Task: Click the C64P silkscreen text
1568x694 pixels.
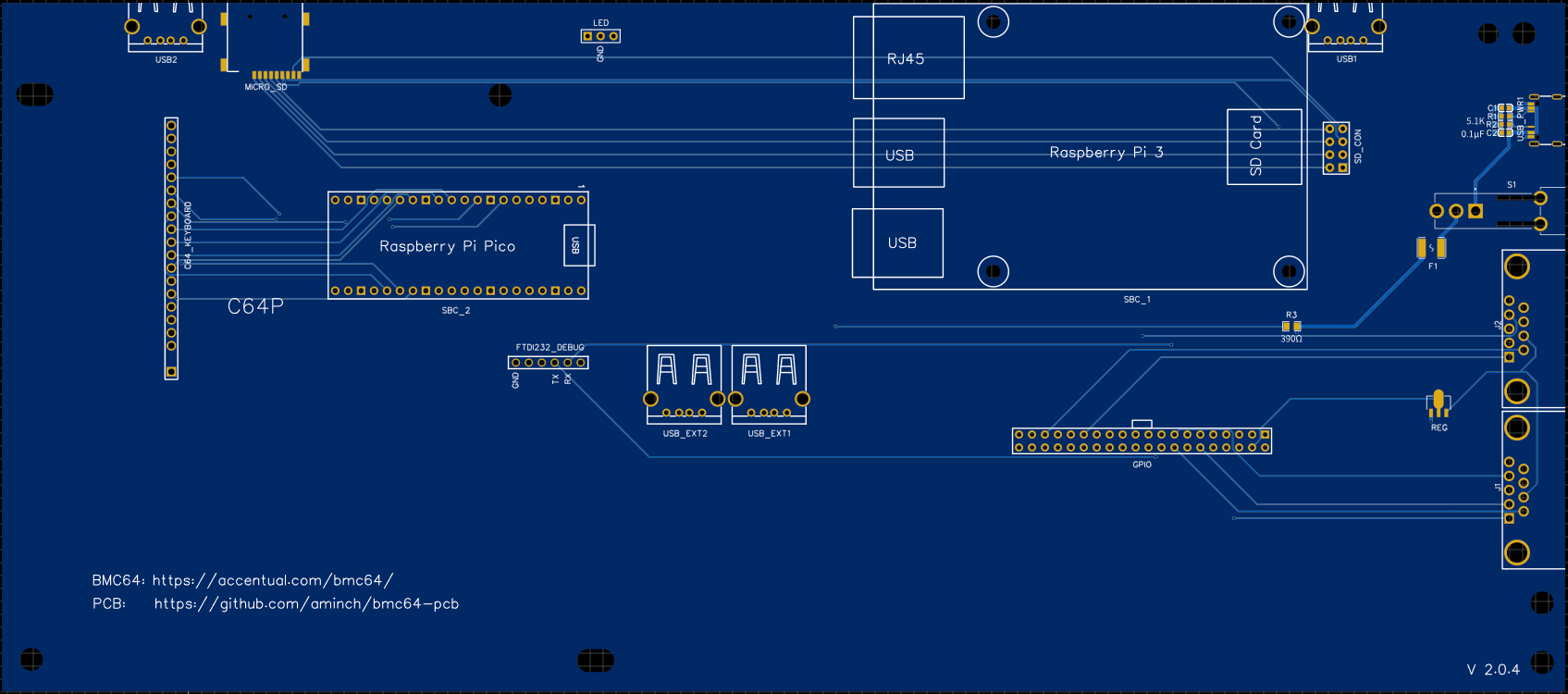Action: click(x=255, y=306)
